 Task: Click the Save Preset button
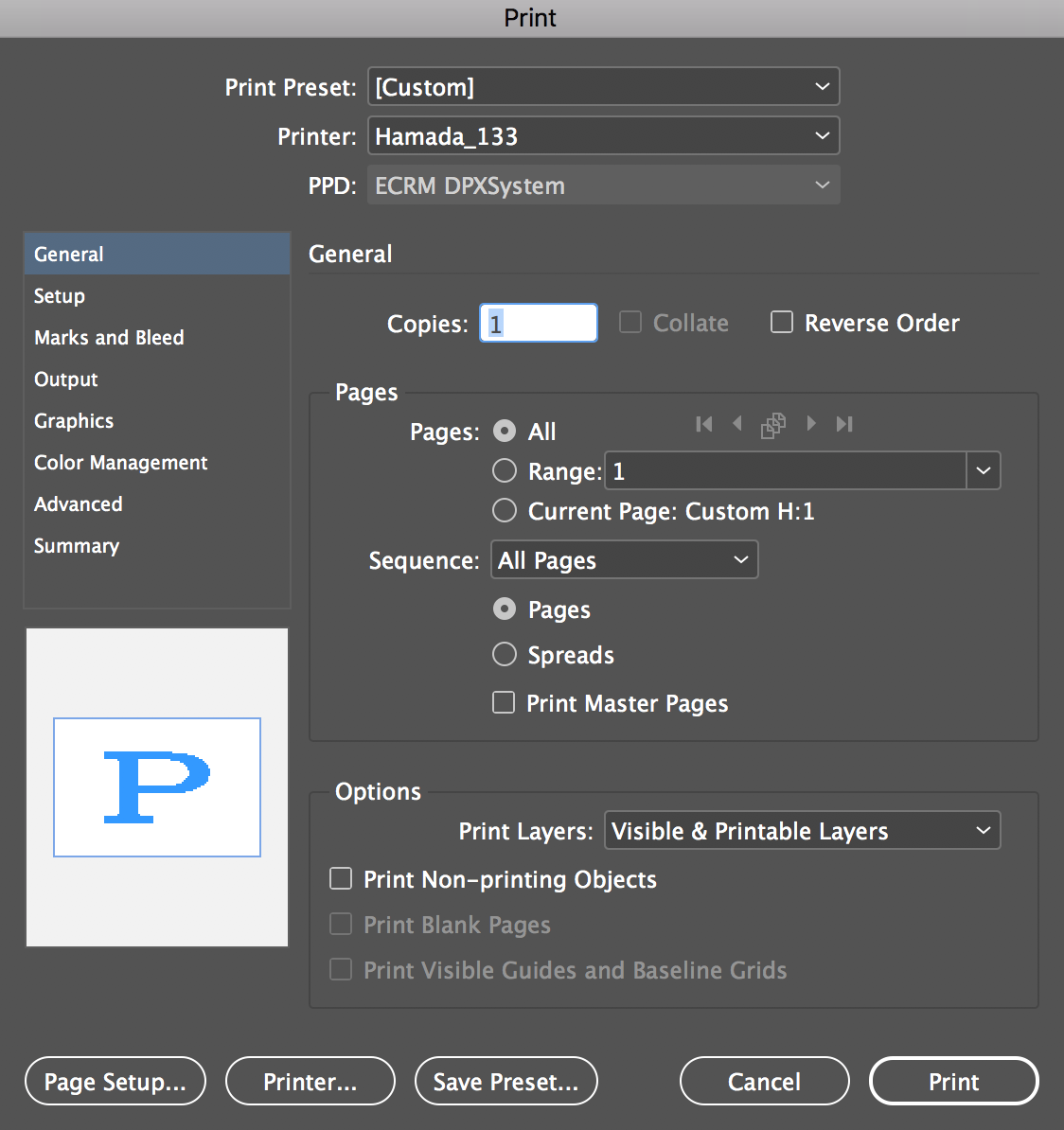[x=505, y=1081]
